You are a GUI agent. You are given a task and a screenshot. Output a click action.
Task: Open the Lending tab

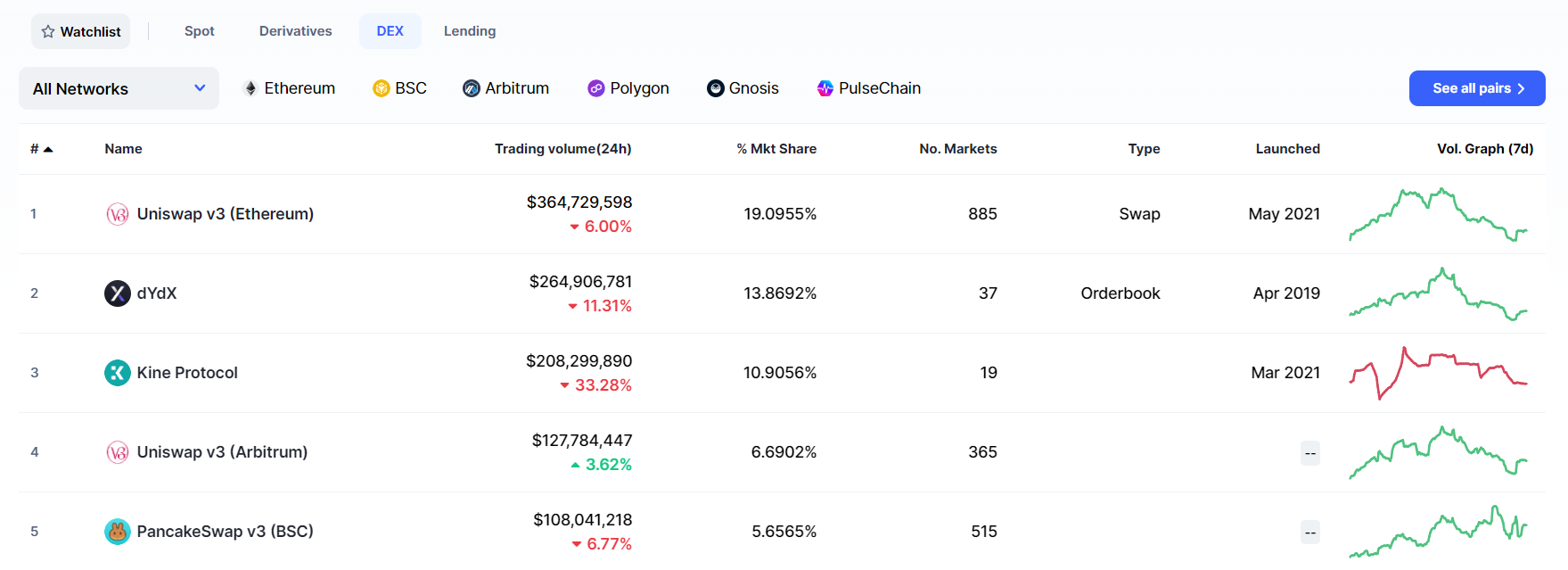[470, 31]
